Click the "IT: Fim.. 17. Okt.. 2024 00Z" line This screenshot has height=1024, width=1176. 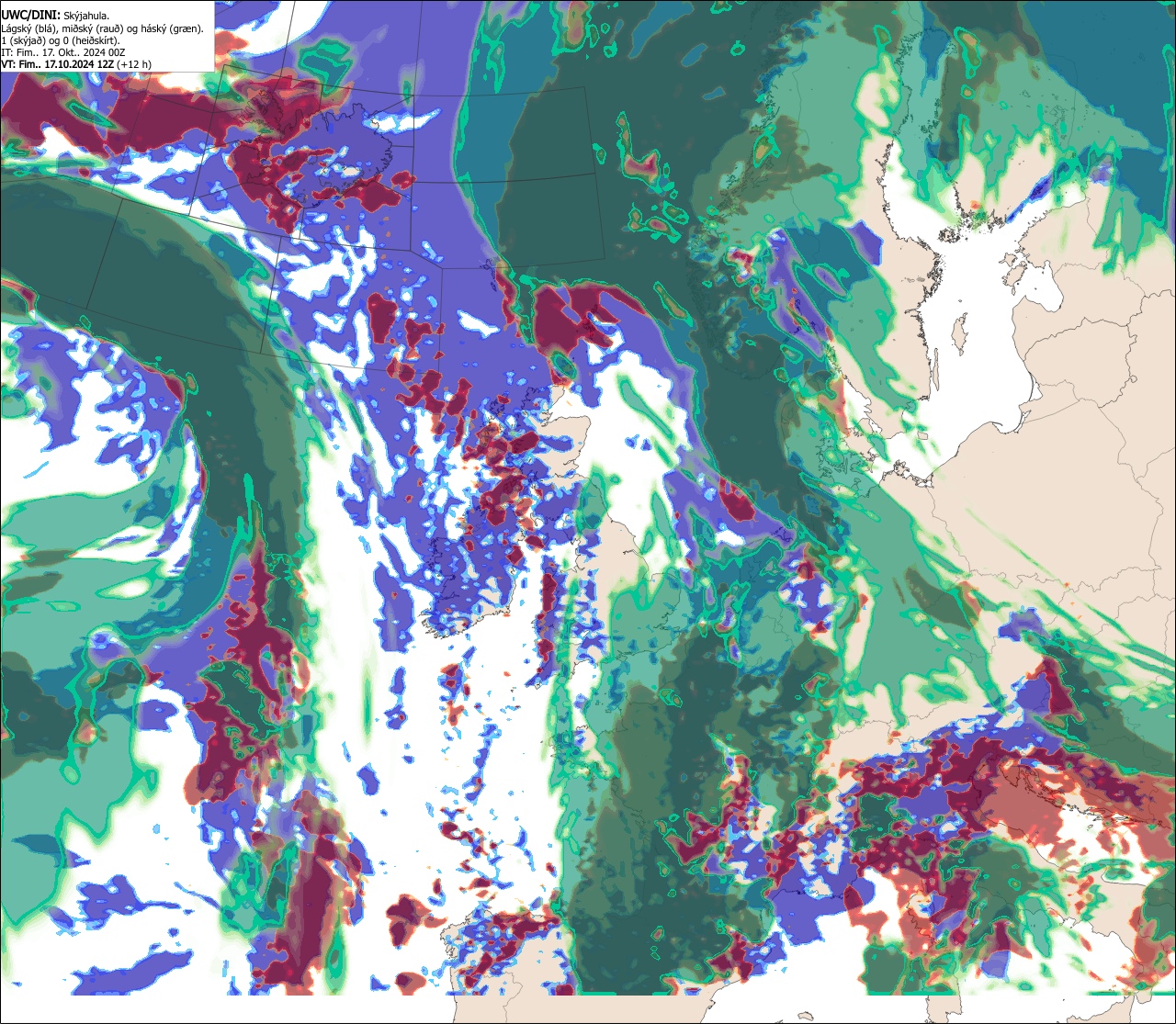[x=63, y=52]
